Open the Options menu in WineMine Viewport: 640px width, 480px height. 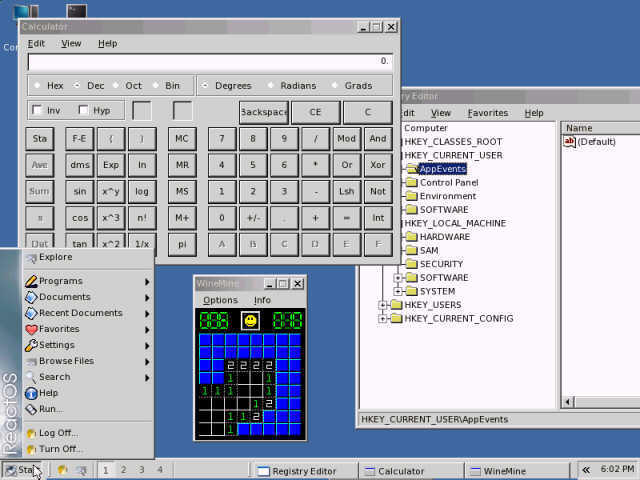pyautogui.click(x=220, y=300)
